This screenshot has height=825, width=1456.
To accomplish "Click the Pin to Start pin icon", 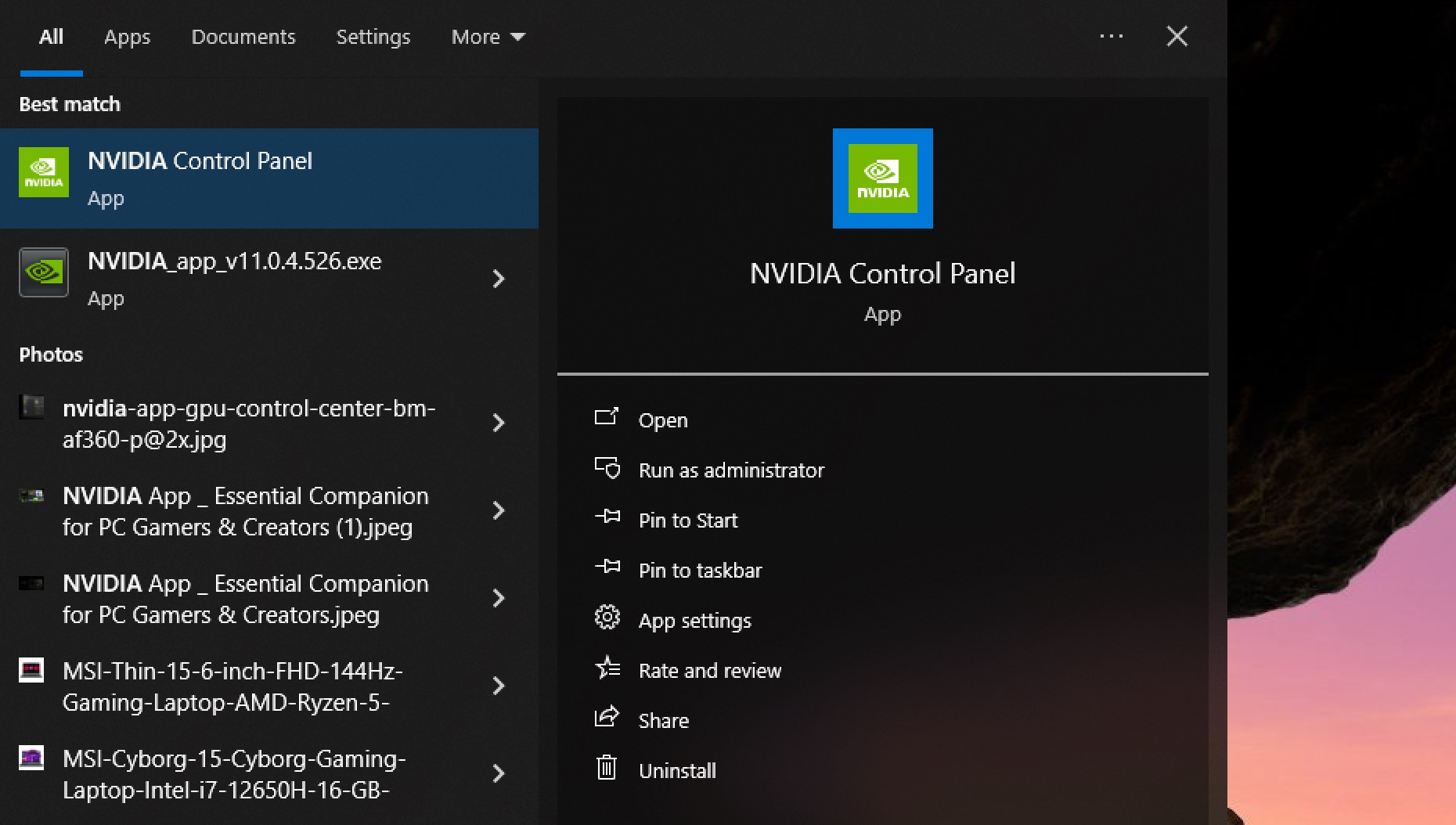I will 607,518.
